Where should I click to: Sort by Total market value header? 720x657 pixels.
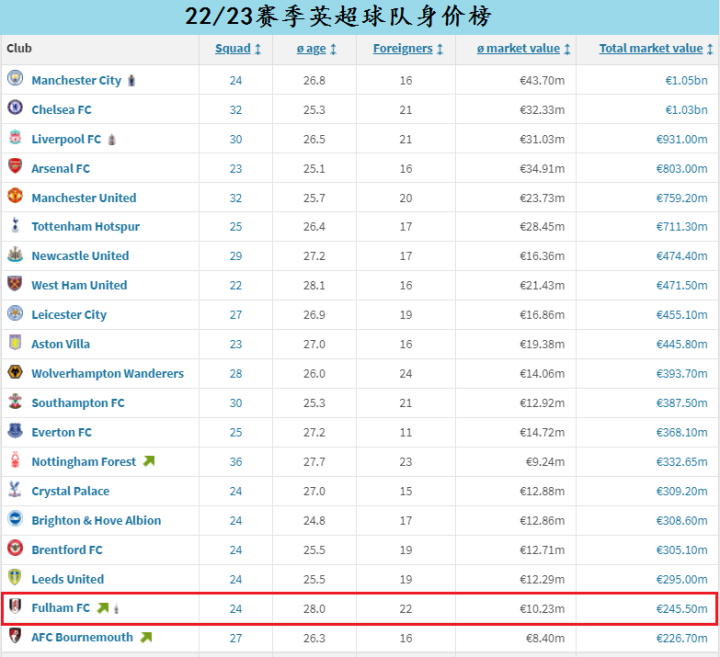click(656, 49)
